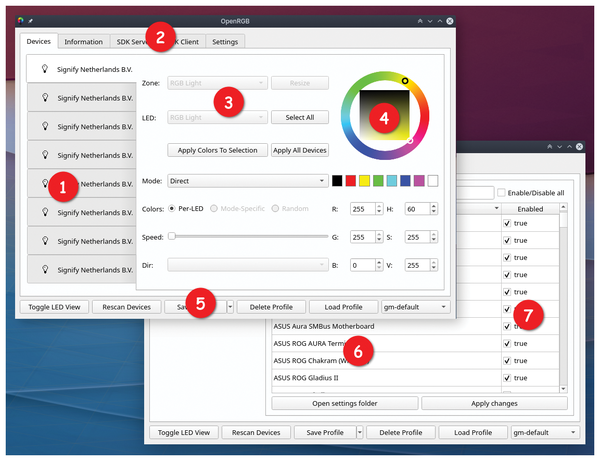Viewport: 600px width, 461px height.
Task: Click keep-above arrow icon in OpenRGB title bar
Action: (x=420, y=21)
